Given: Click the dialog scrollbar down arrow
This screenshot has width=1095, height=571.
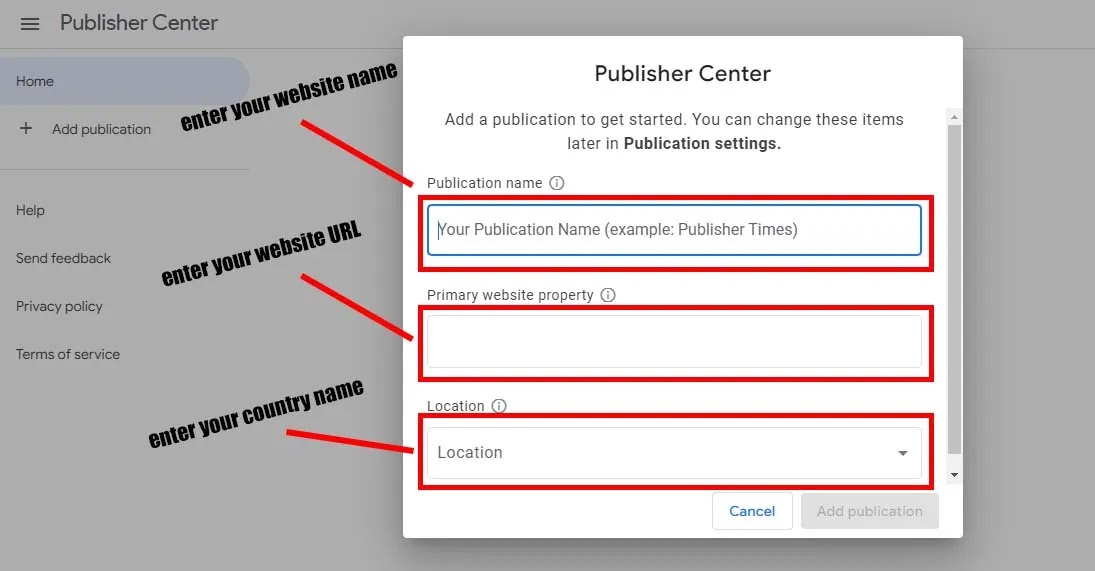Looking at the screenshot, I should click(954, 475).
